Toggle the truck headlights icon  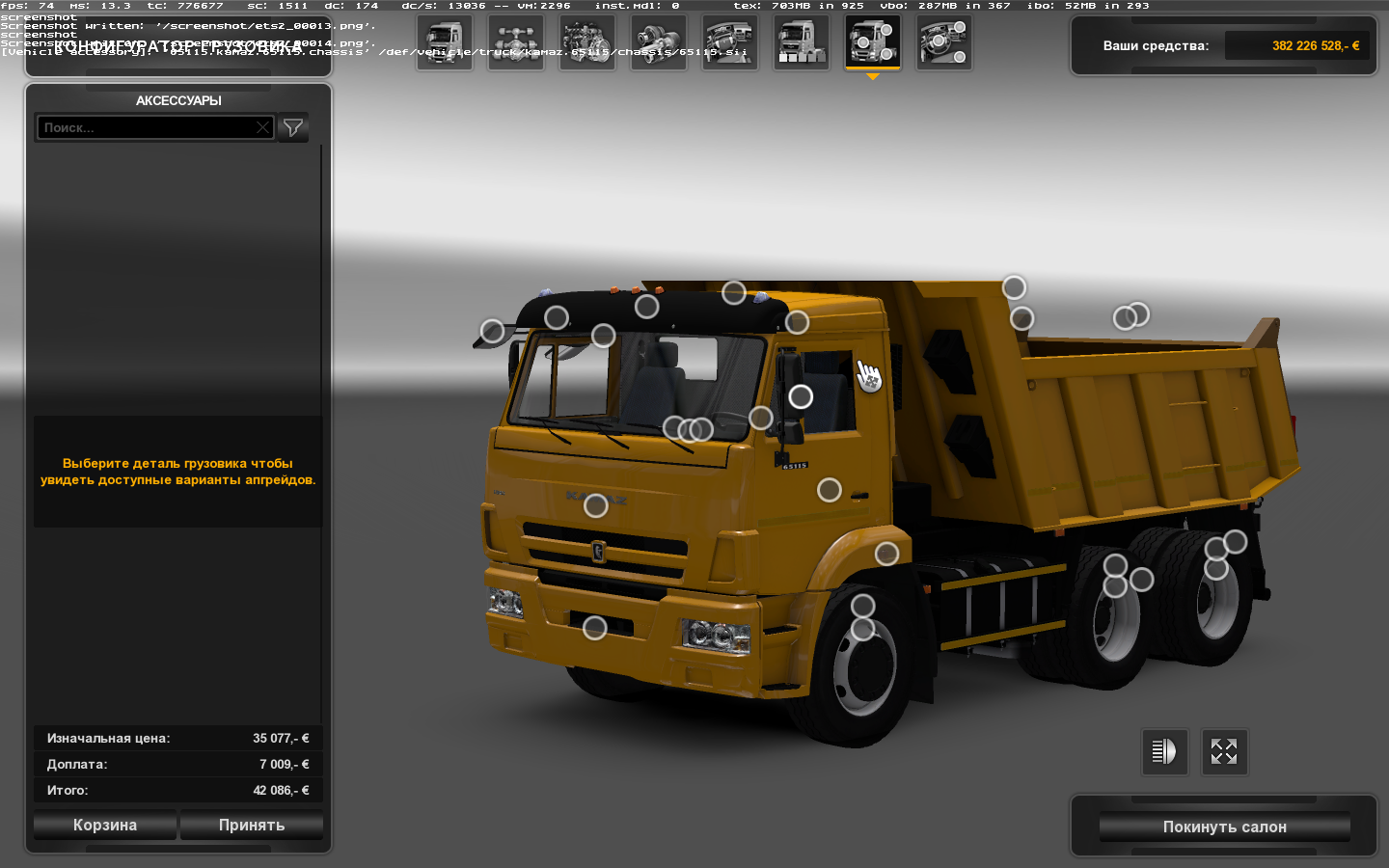tap(1165, 751)
